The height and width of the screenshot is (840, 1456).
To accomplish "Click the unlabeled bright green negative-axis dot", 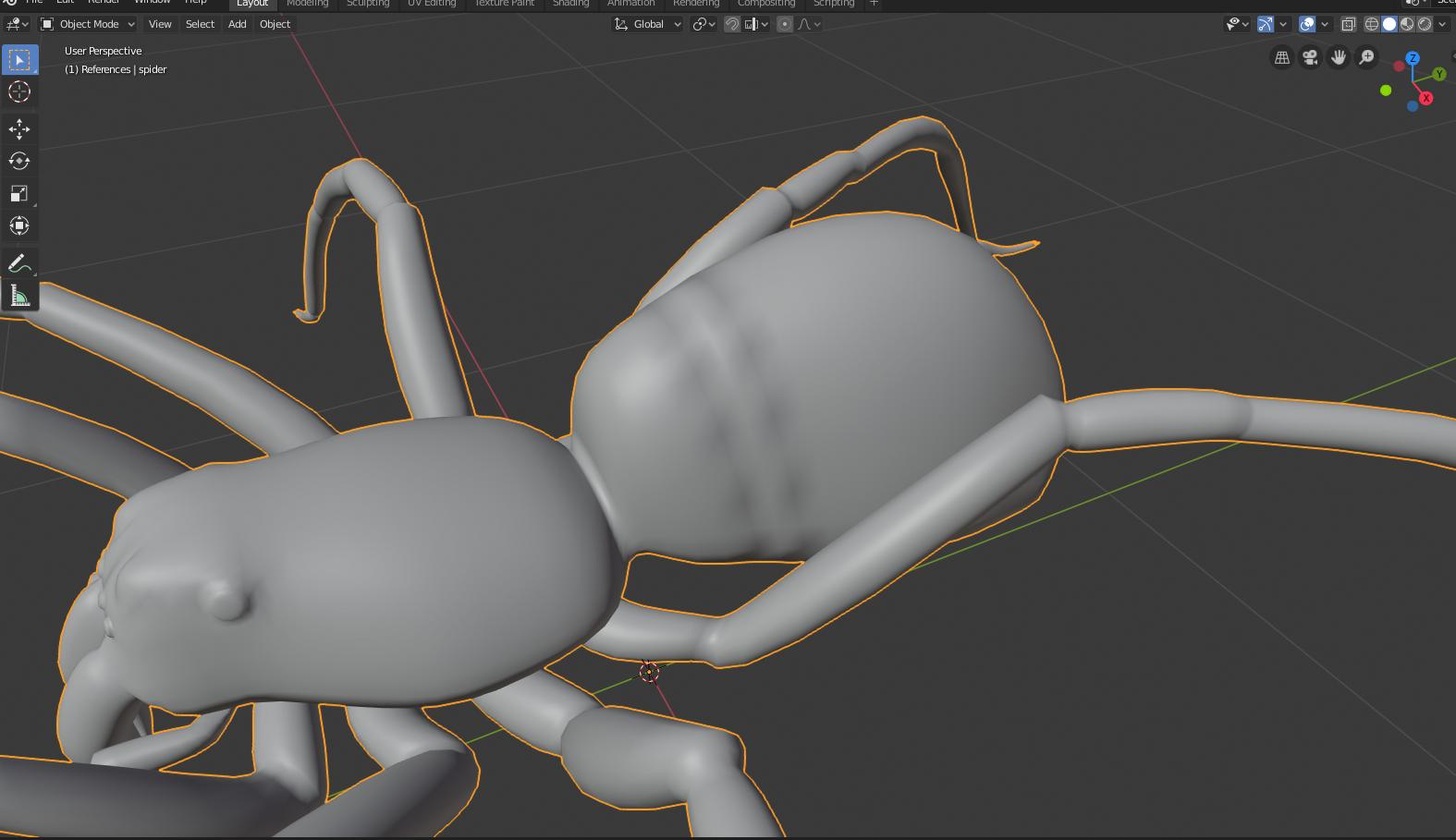I will (x=1386, y=91).
